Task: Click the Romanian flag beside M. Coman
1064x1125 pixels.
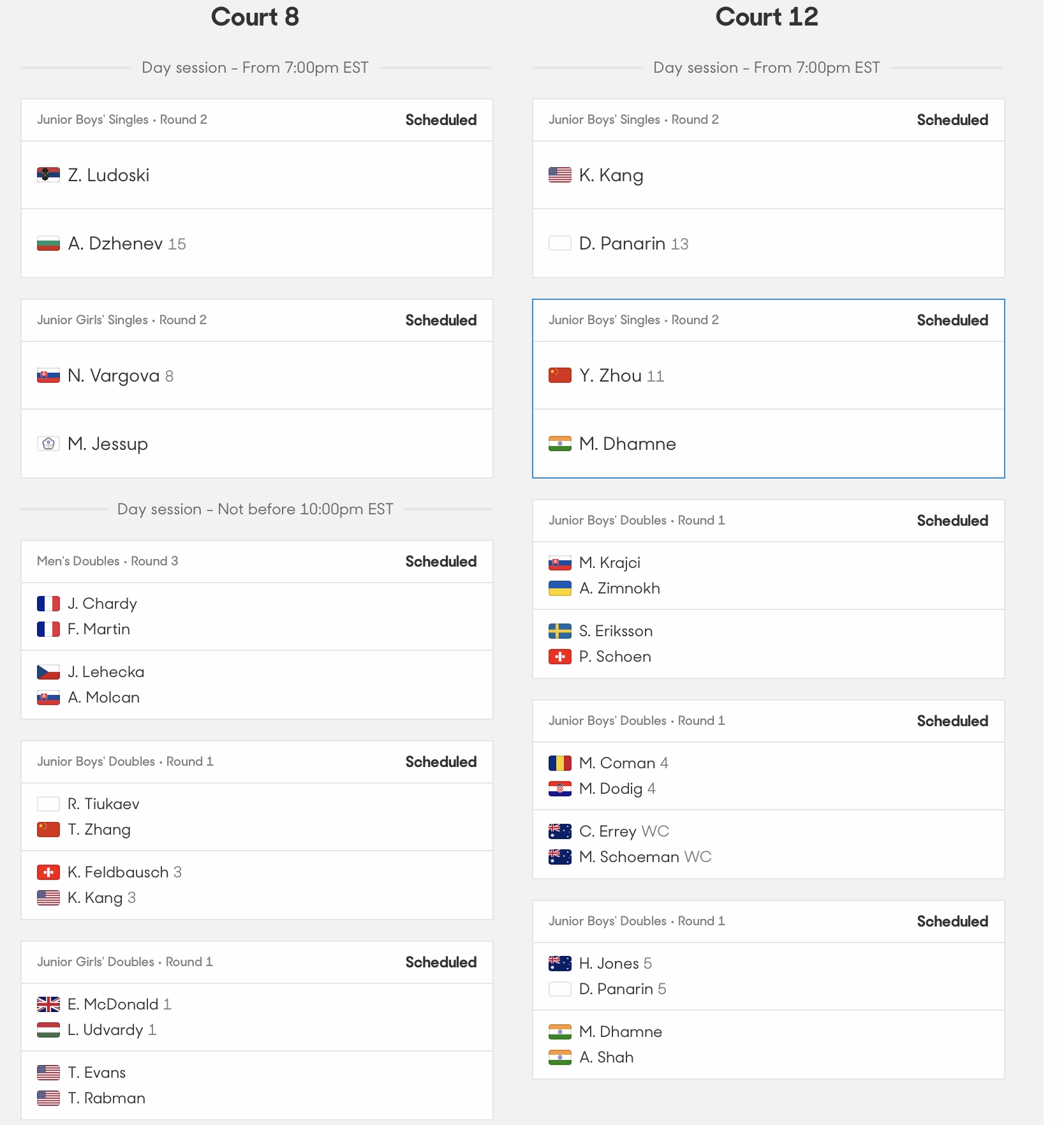Action: coord(560,763)
